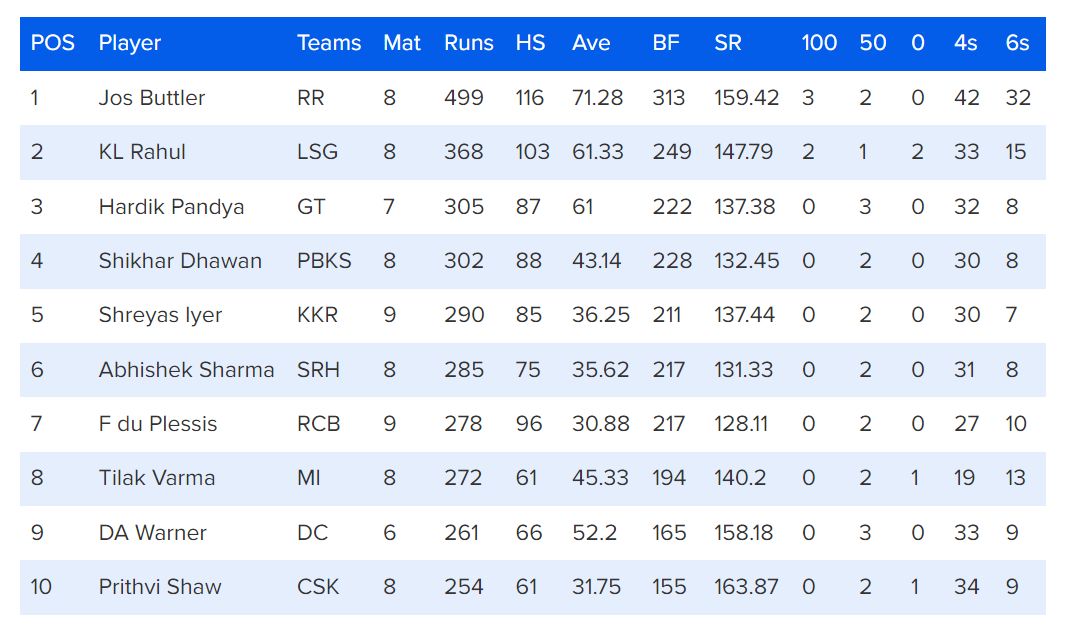Open Jos Buttler's player name

tap(152, 98)
